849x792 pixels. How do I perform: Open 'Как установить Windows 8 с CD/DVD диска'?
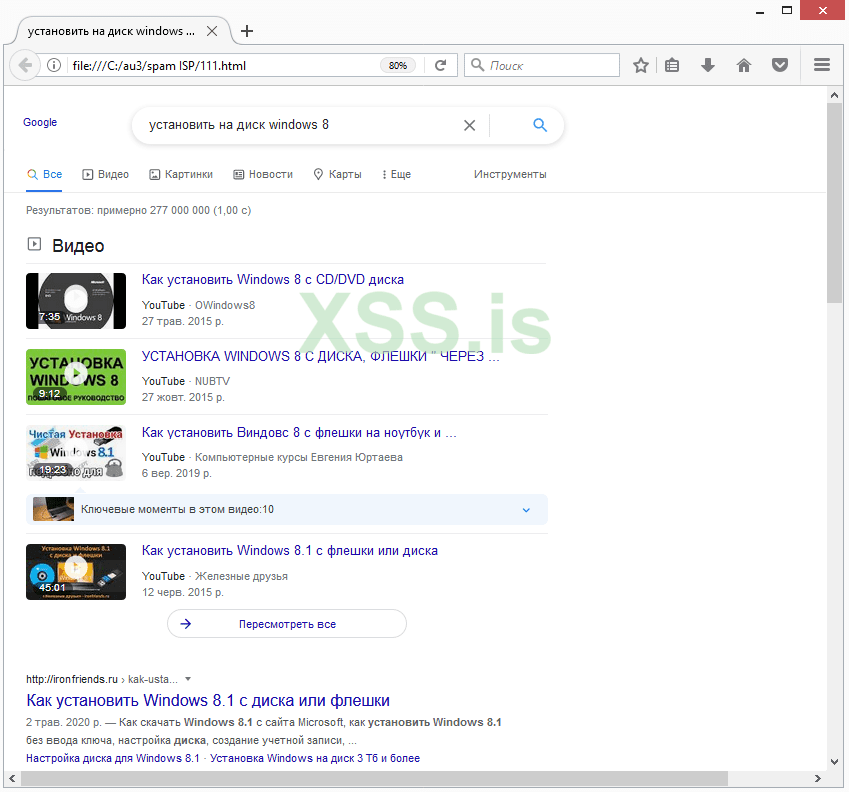pos(273,280)
